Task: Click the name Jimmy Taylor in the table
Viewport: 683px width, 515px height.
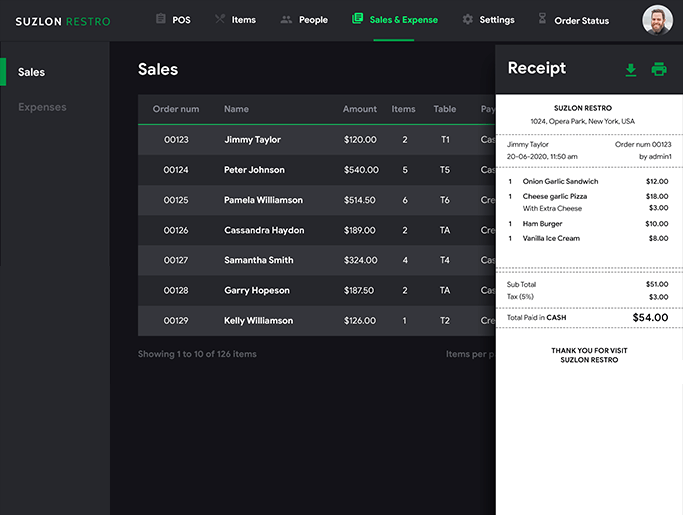Action: [252, 140]
